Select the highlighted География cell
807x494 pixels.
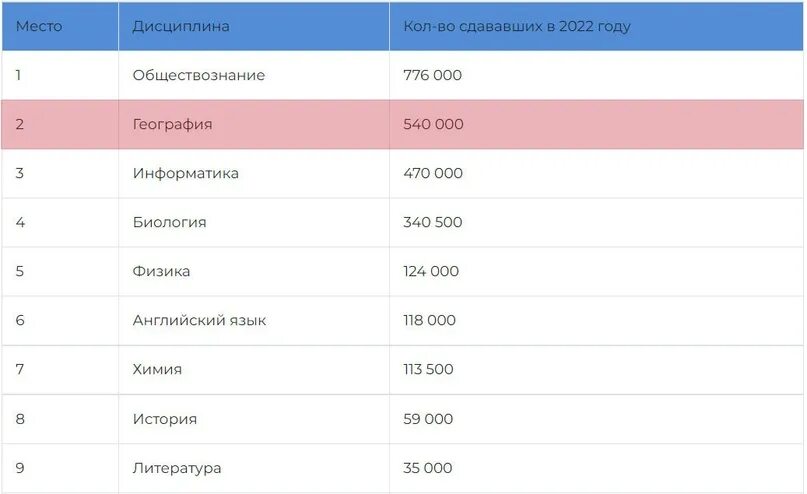(x=254, y=124)
